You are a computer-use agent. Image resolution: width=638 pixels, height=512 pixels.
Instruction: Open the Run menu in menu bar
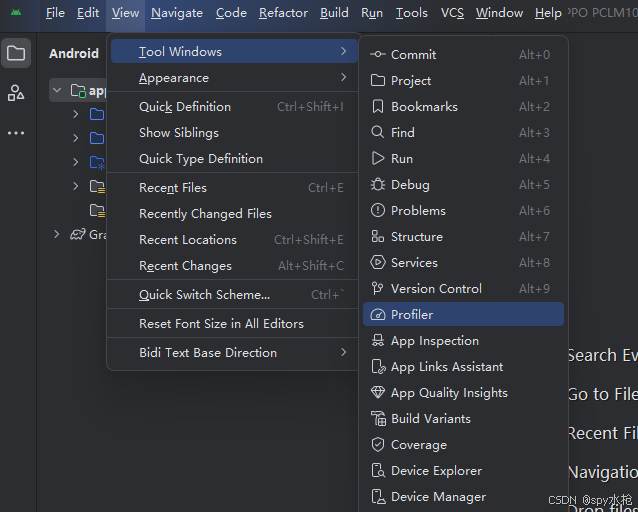372,13
